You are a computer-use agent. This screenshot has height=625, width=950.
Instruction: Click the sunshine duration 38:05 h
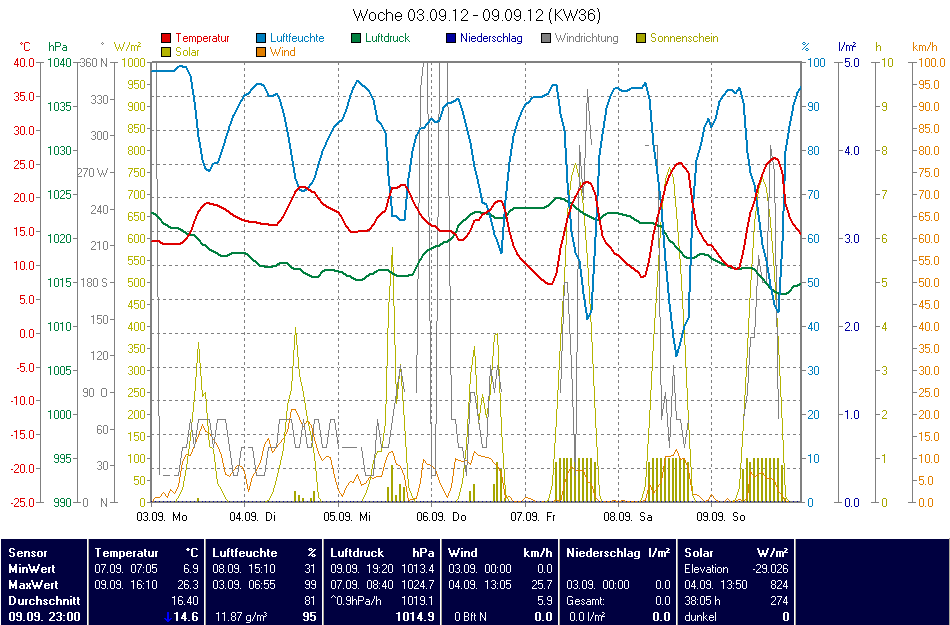point(703,601)
